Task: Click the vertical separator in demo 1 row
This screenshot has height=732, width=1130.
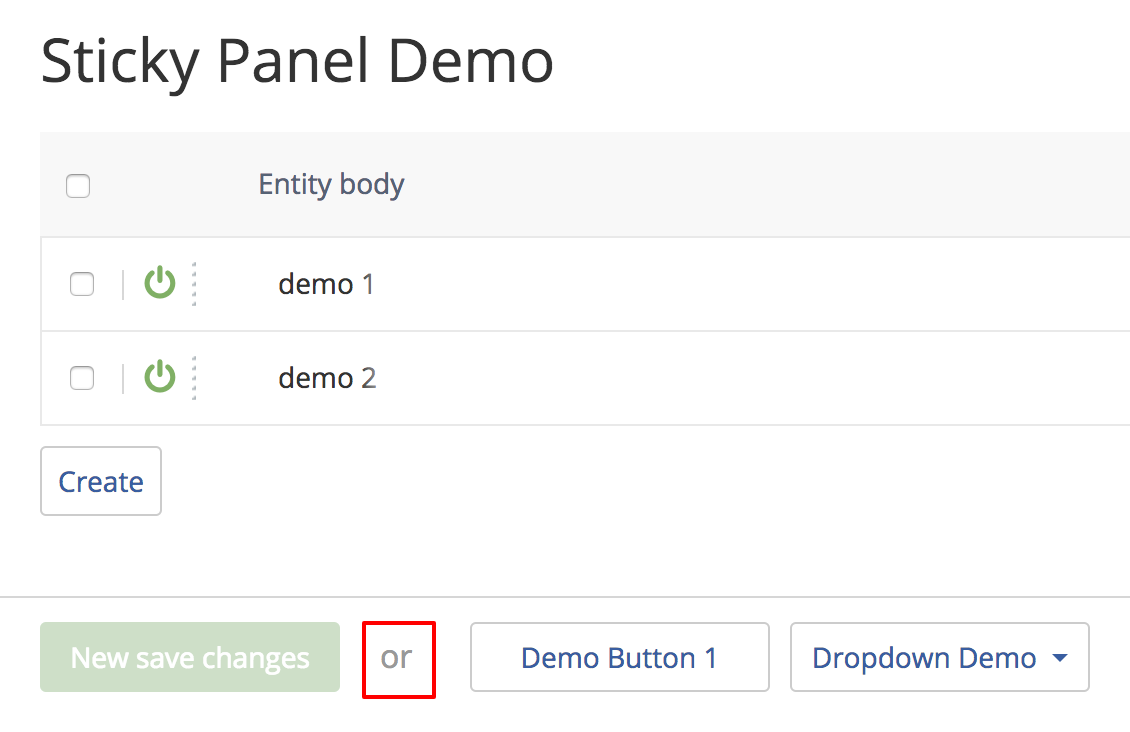Action: [x=123, y=285]
